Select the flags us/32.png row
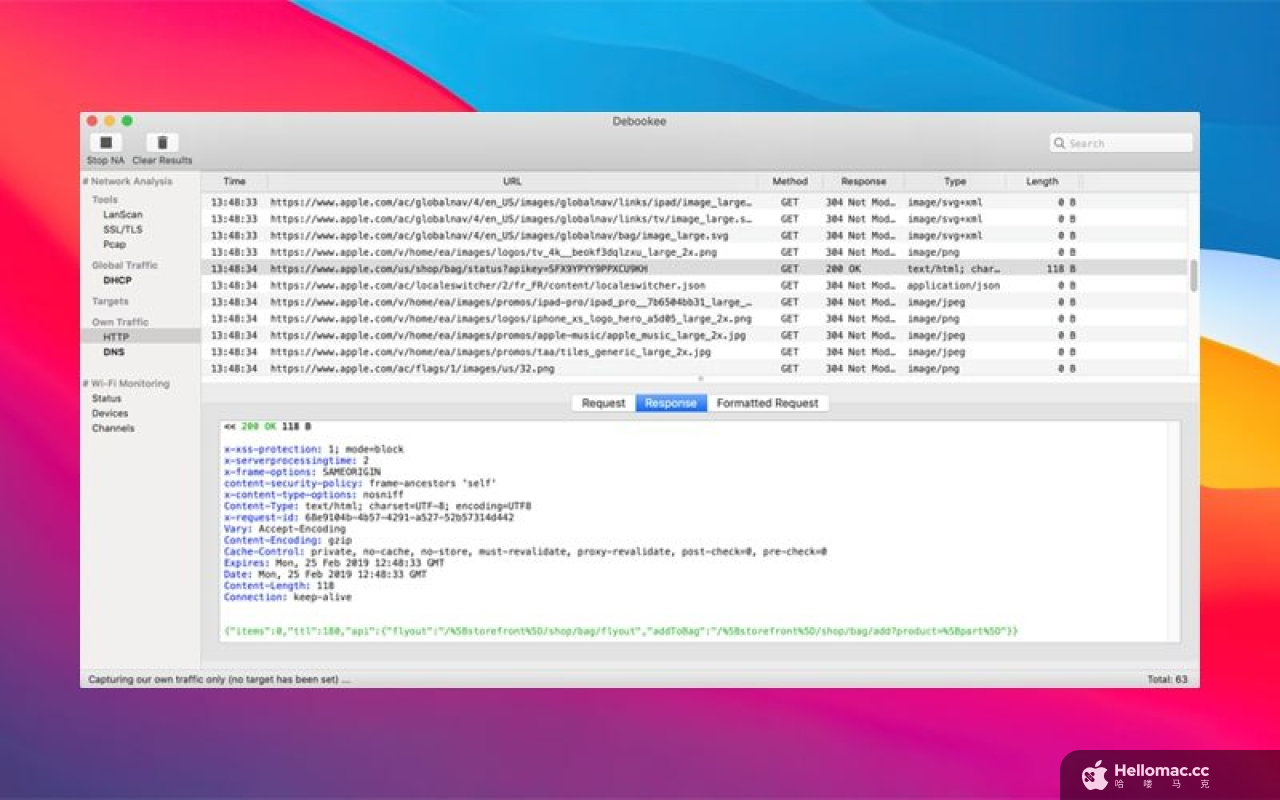Image resolution: width=1280 pixels, height=800 pixels. click(x=694, y=368)
